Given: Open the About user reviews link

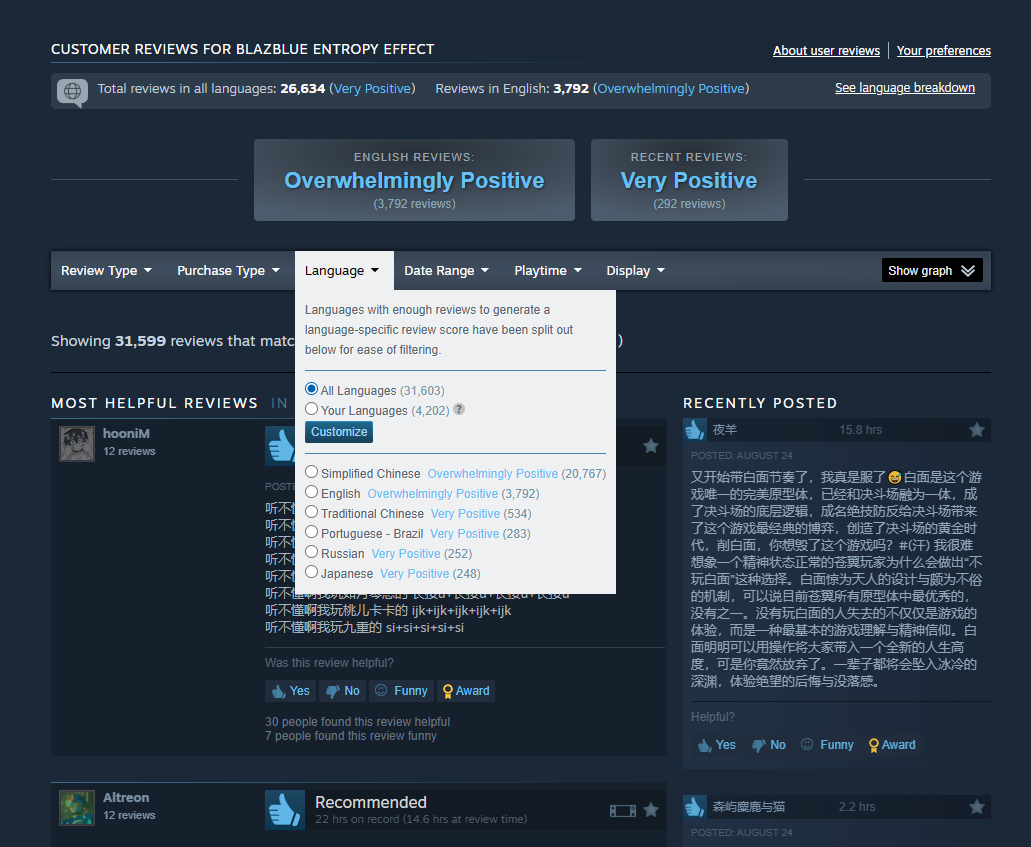Looking at the screenshot, I should coord(826,51).
